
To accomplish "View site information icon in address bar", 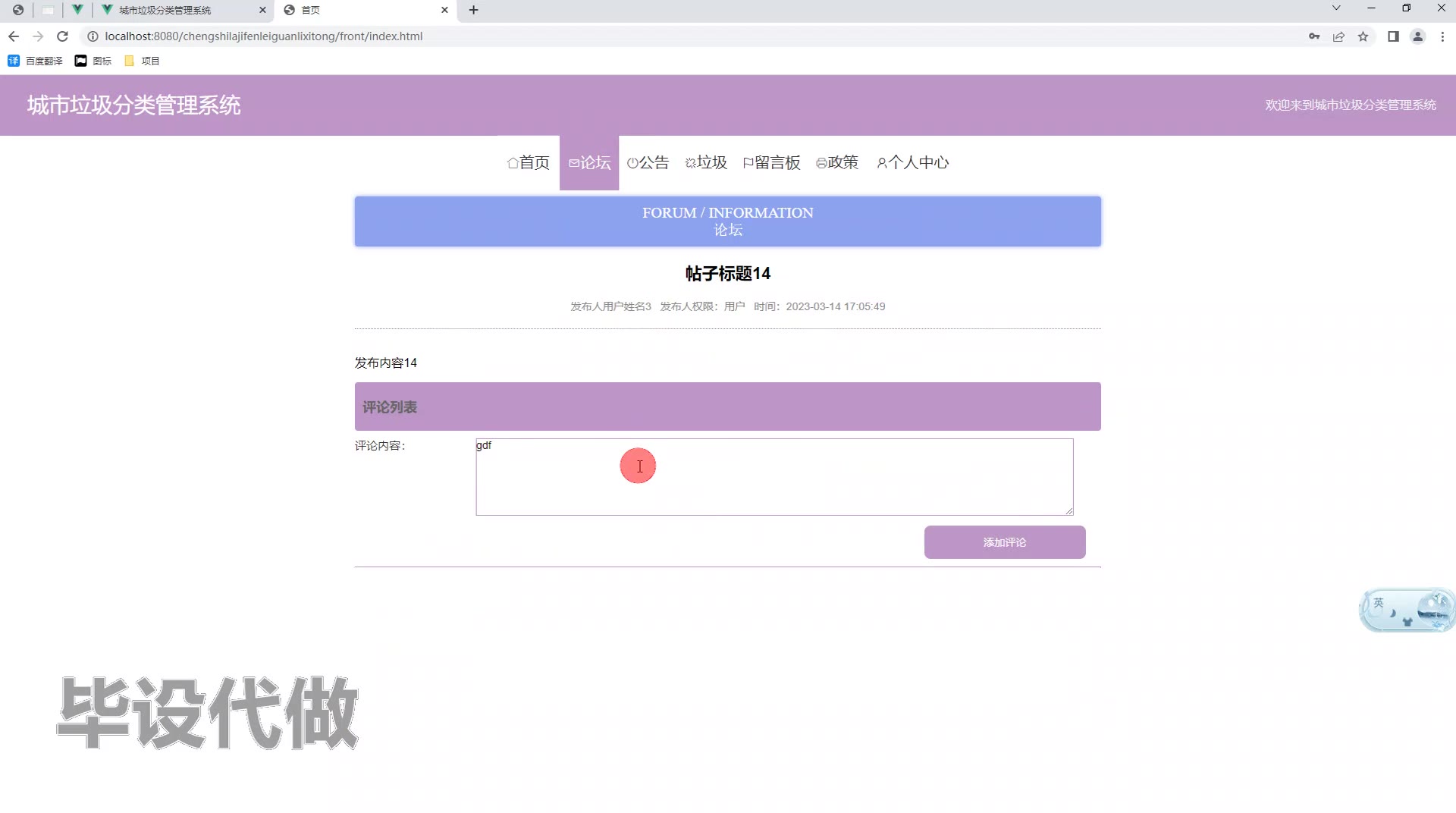I will [93, 36].
